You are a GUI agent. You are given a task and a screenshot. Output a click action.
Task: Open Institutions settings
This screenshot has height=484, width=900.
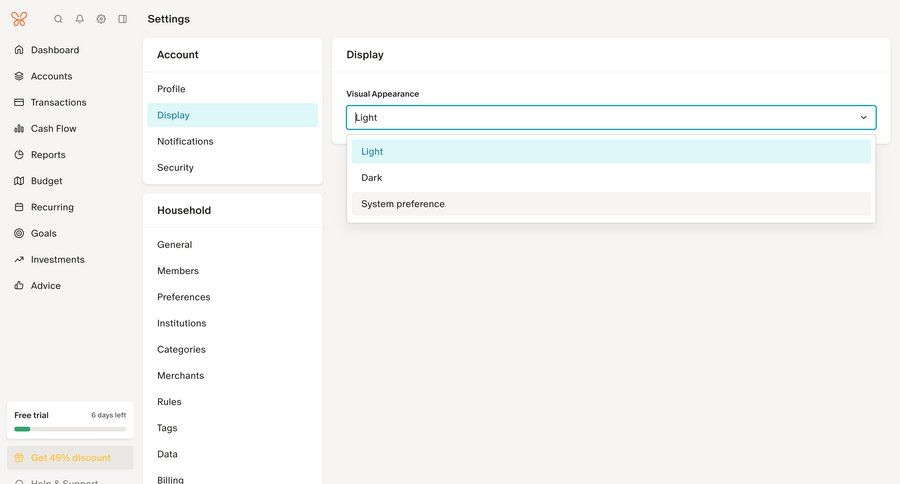(x=232, y=323)
